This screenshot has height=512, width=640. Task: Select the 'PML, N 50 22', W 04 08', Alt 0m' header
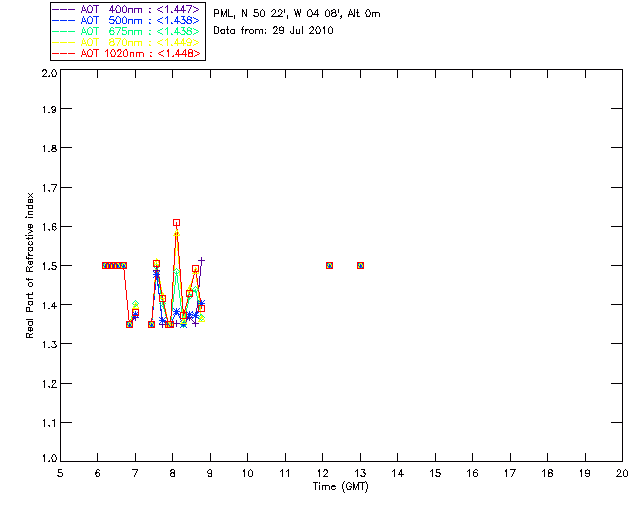297,14
